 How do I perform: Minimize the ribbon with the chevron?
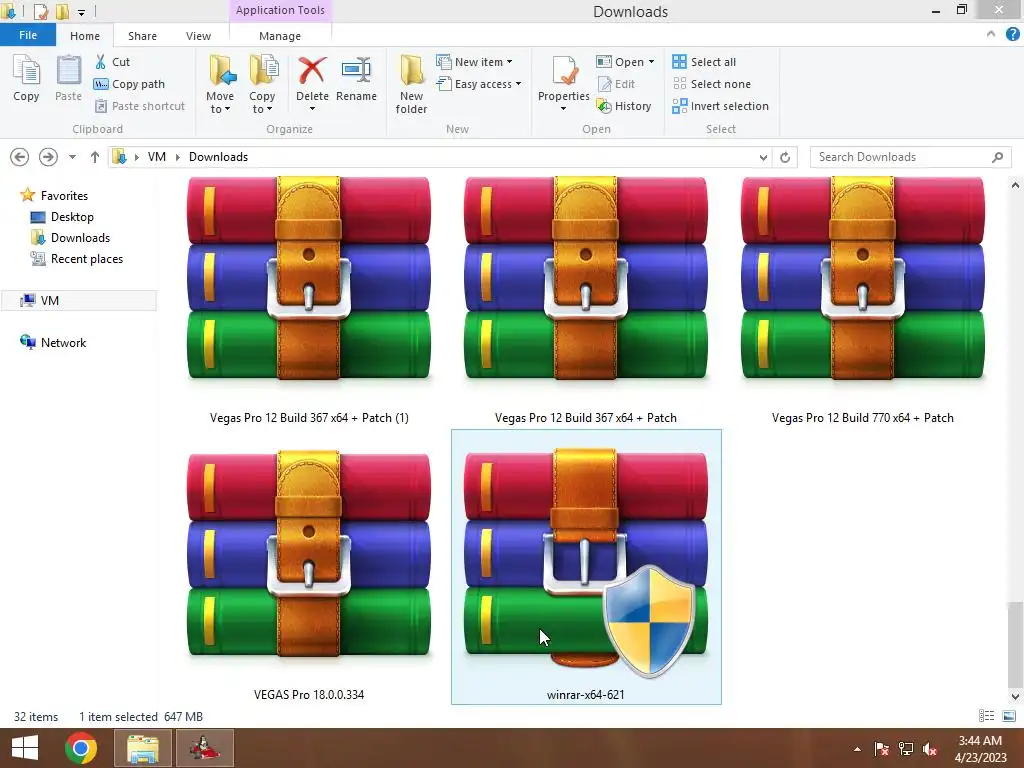coord(991,34)
